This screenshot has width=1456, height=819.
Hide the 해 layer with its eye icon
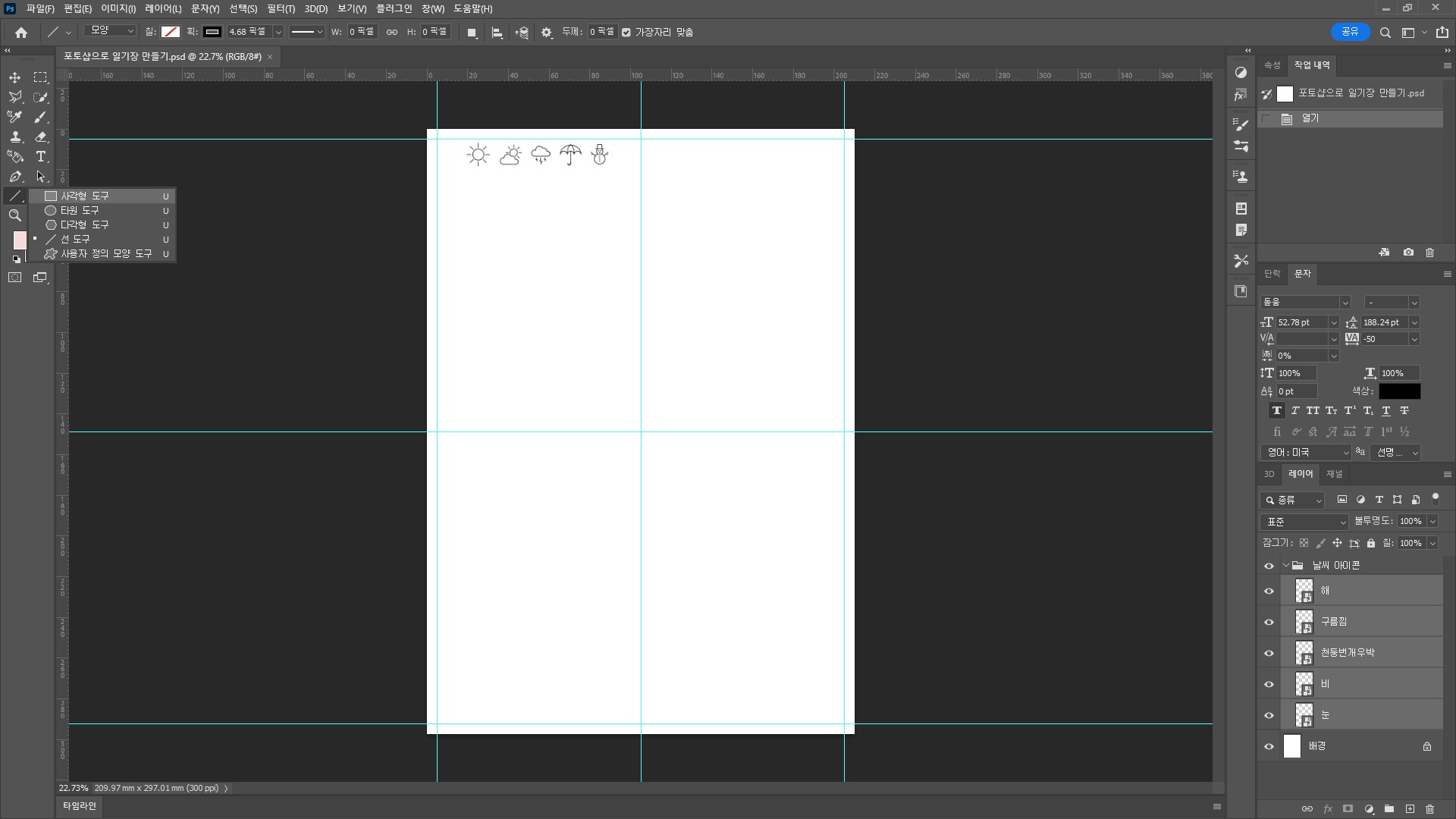tap(1269, 591)
